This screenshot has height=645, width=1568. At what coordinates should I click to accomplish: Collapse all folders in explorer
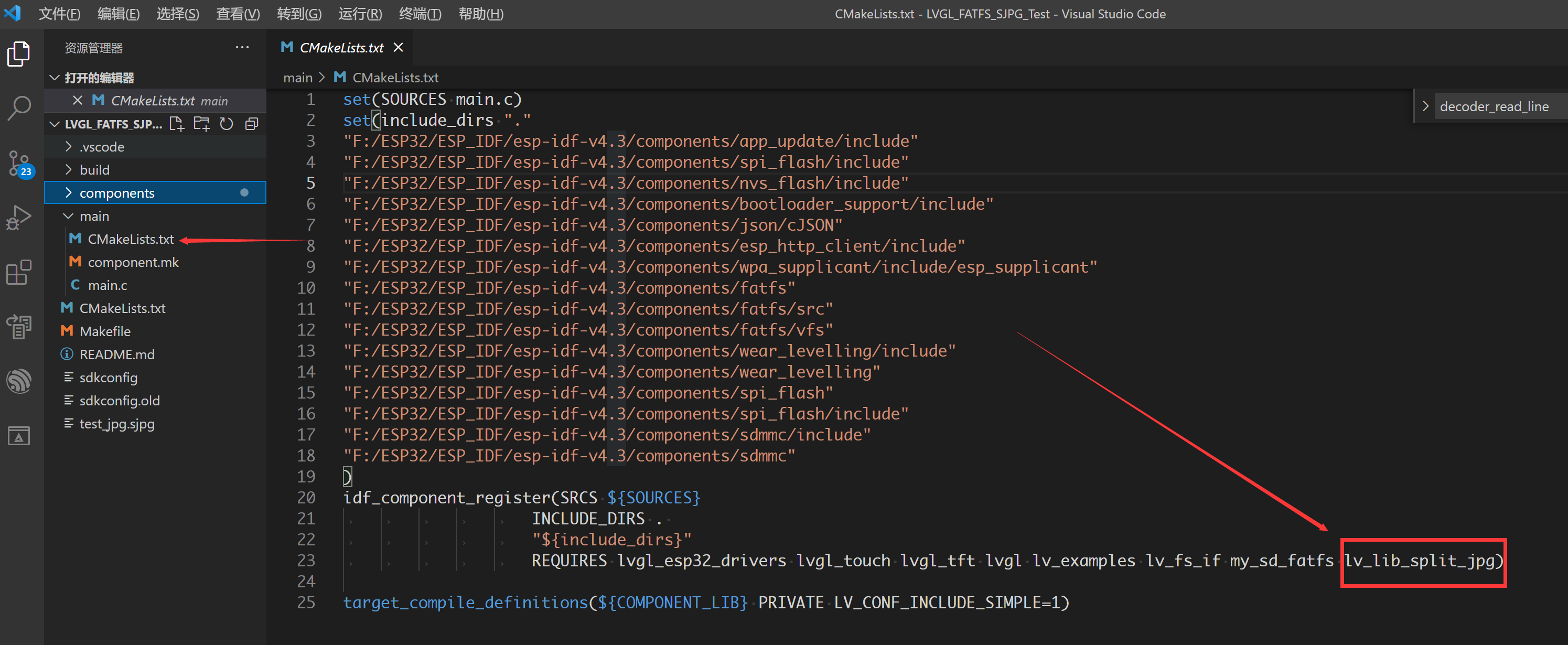[251, 124]
